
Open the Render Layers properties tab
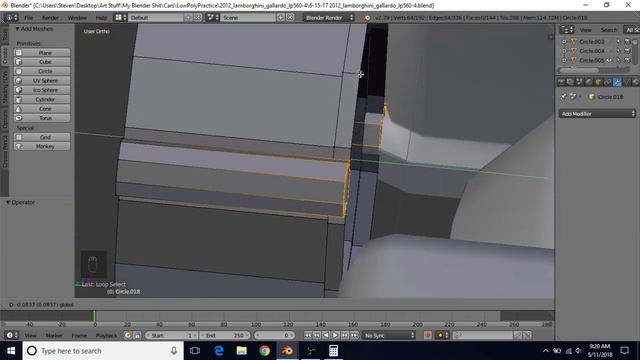570,82
